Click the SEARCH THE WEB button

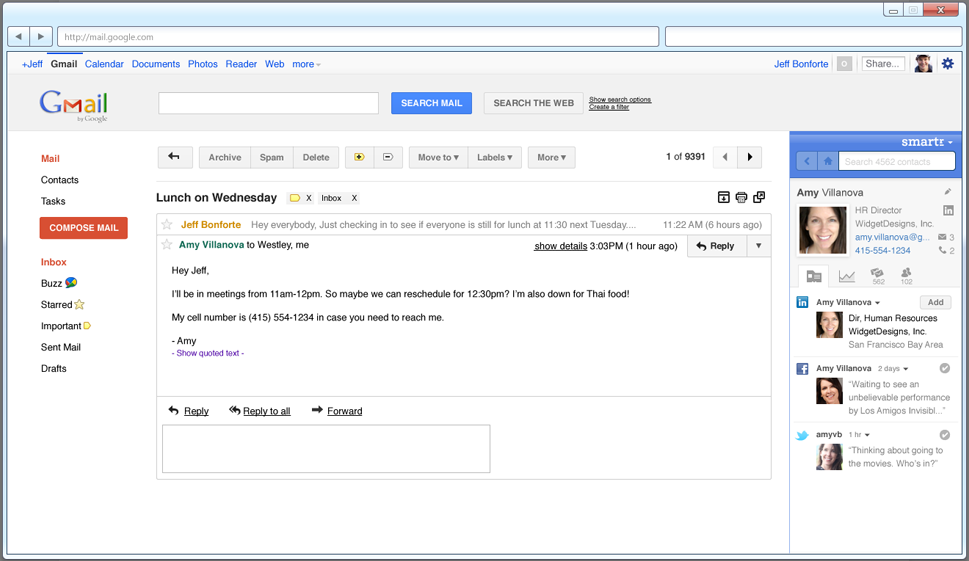point(533,103)
